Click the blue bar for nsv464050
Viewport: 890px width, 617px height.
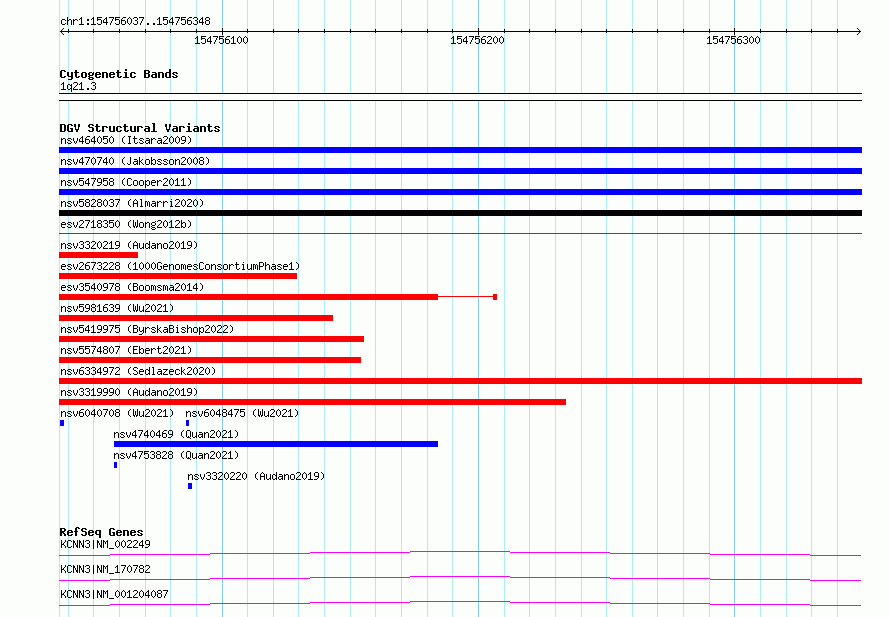coord(460,150)
